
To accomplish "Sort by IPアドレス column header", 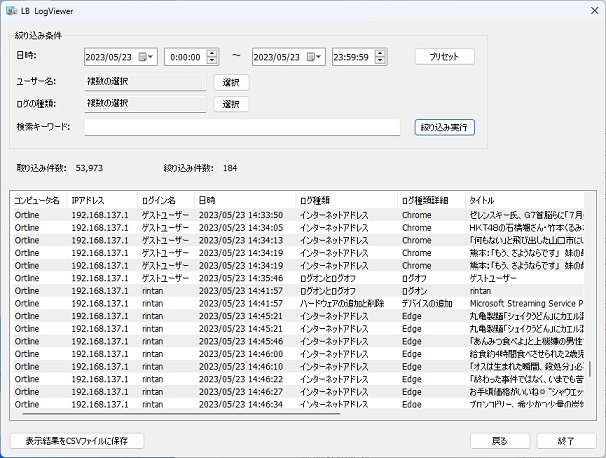I will [x=102, y=200].
